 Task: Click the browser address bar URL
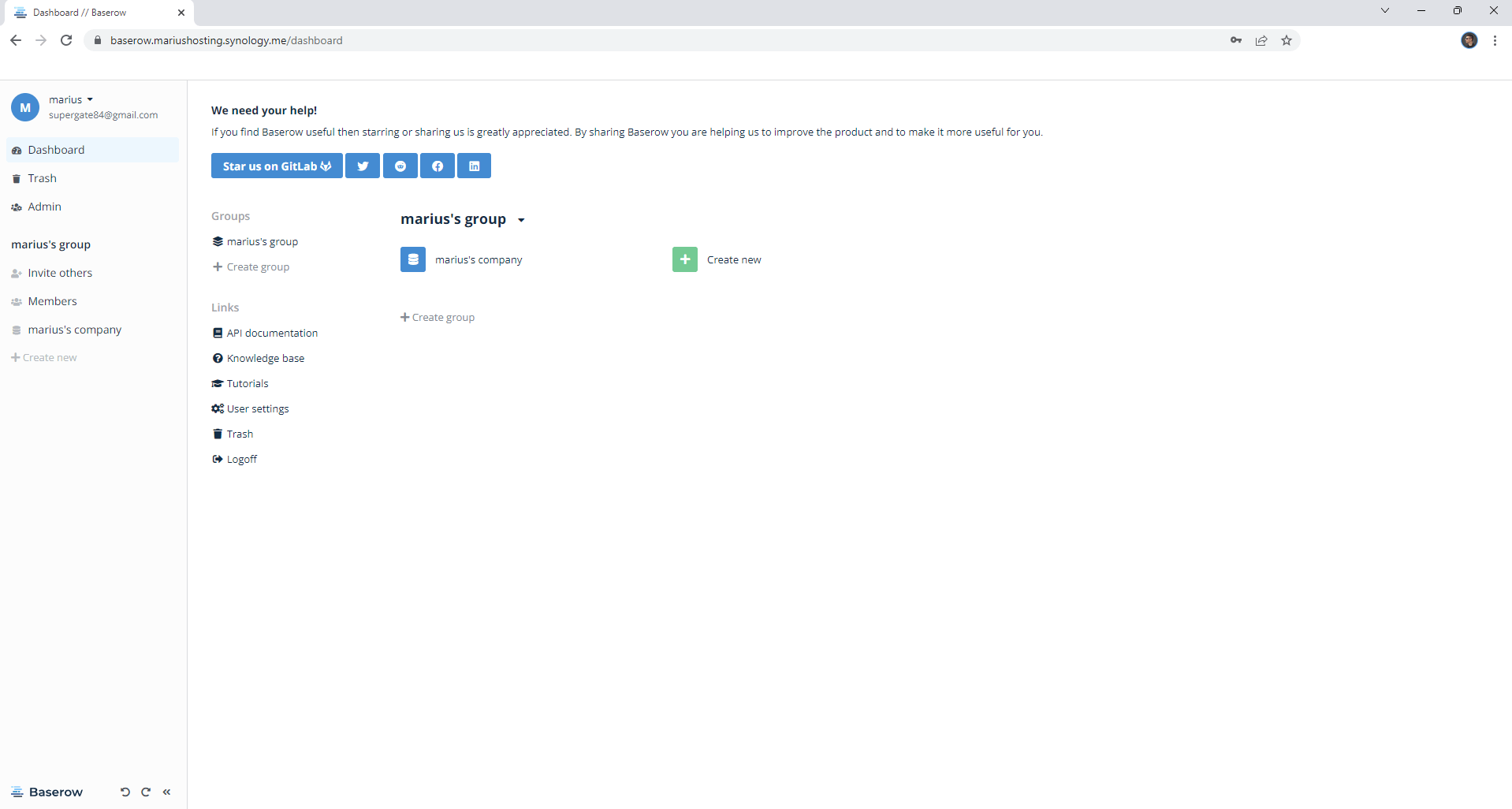226,40
